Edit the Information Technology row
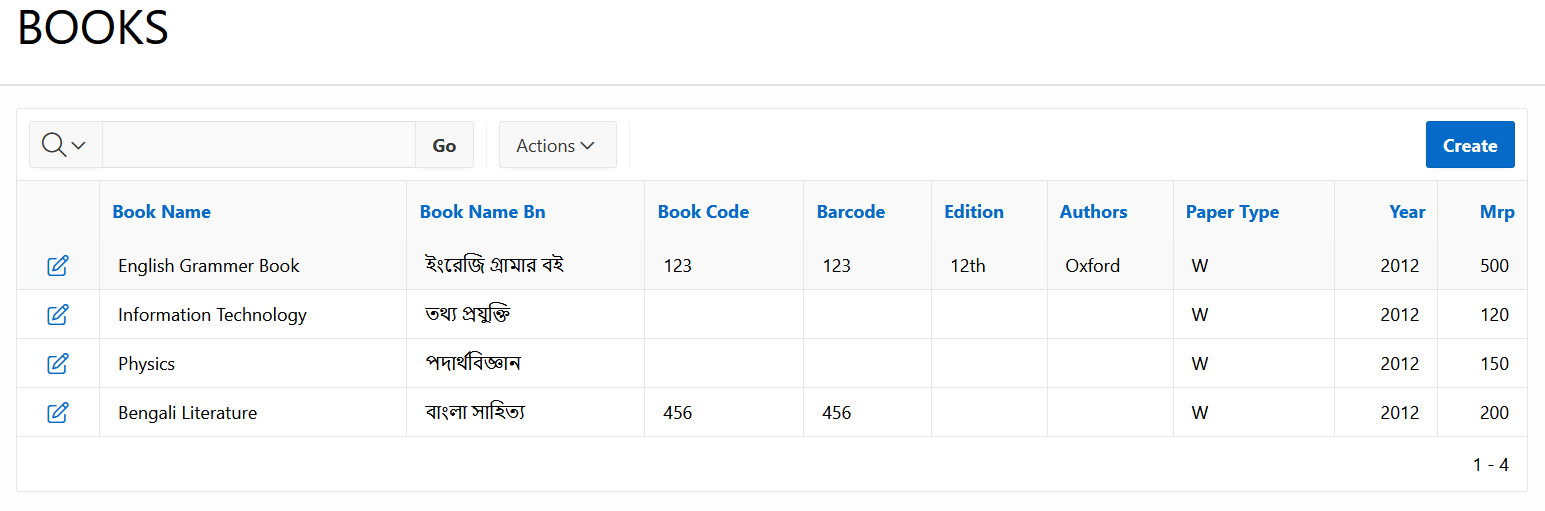This screenshot has width=1545, height=511. pyautogui.click(x=58, y=314)
